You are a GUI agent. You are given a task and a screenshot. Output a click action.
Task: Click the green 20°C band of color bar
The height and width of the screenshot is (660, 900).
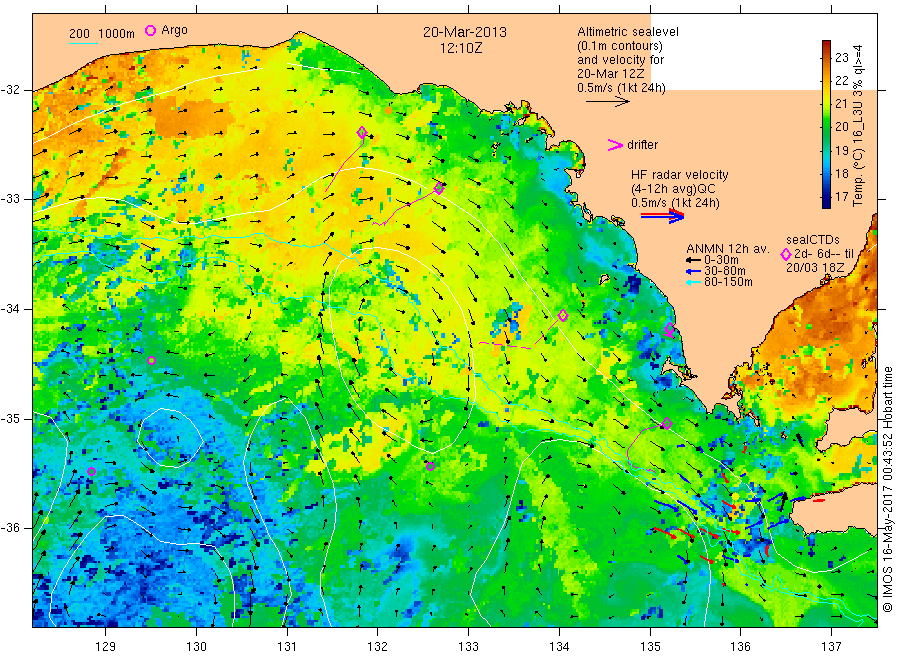(x=826, y=126)
